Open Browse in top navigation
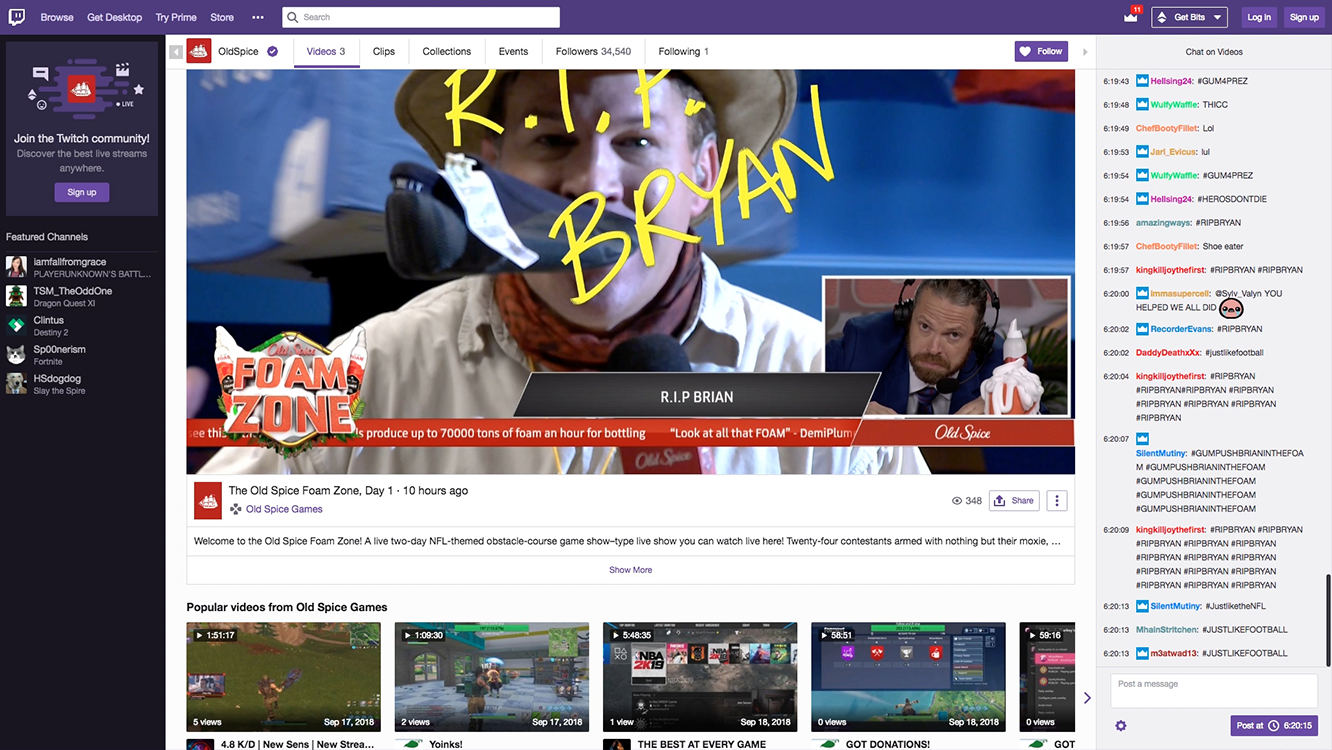The image size is (1332, 750). click(57, 17)
